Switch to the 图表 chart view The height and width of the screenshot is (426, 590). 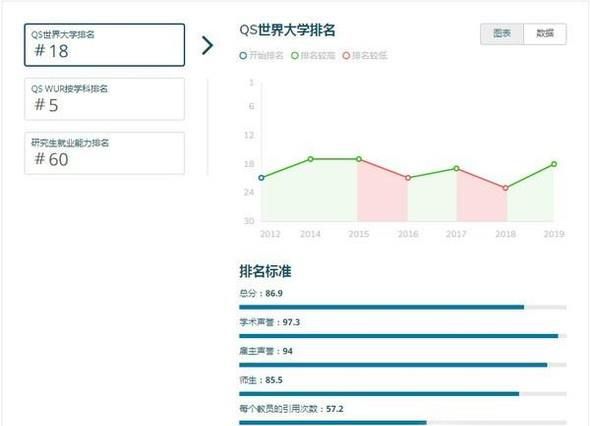point(502,34)
